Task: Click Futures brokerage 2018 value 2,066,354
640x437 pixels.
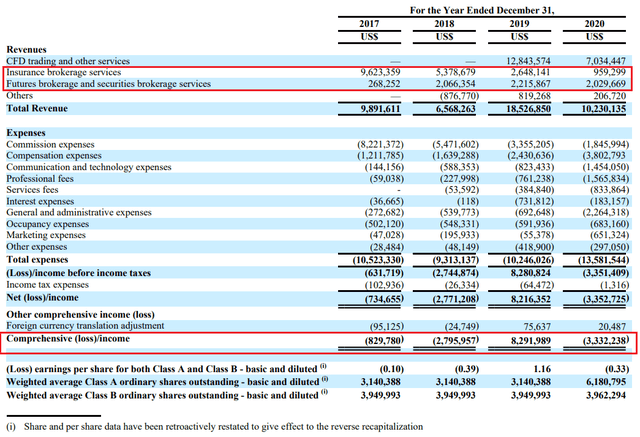Action: point(456,84)
